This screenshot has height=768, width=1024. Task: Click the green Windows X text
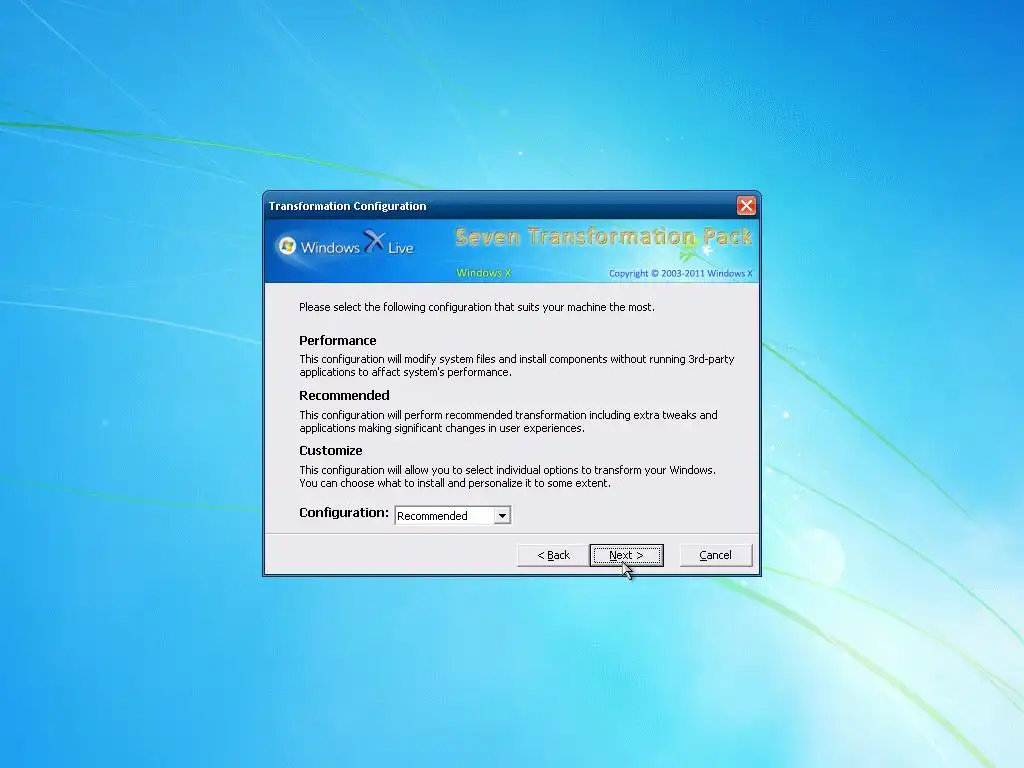483,273
